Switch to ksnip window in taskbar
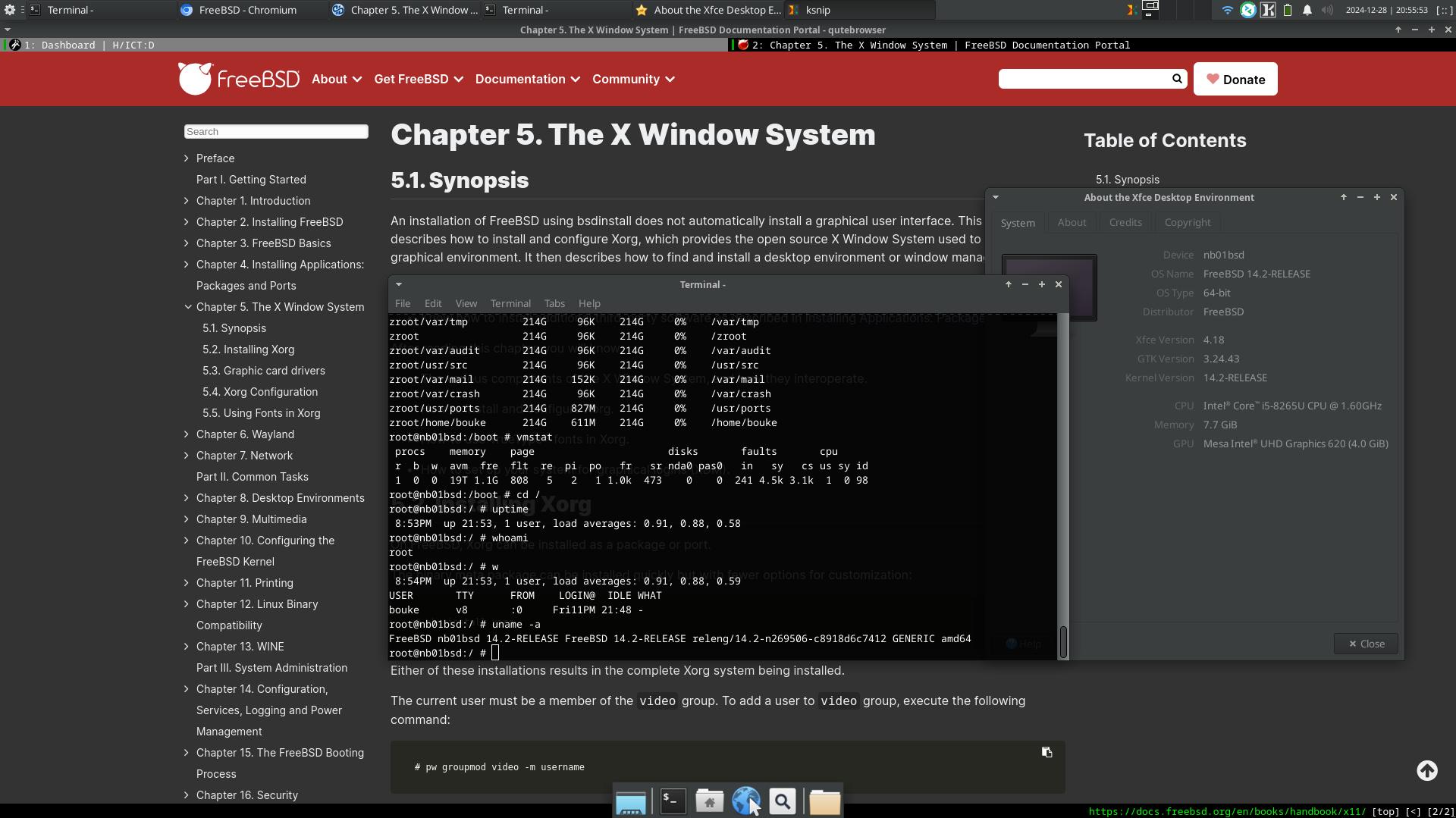The height and width of the screenshot is (818, 1456). click(859, 10)
